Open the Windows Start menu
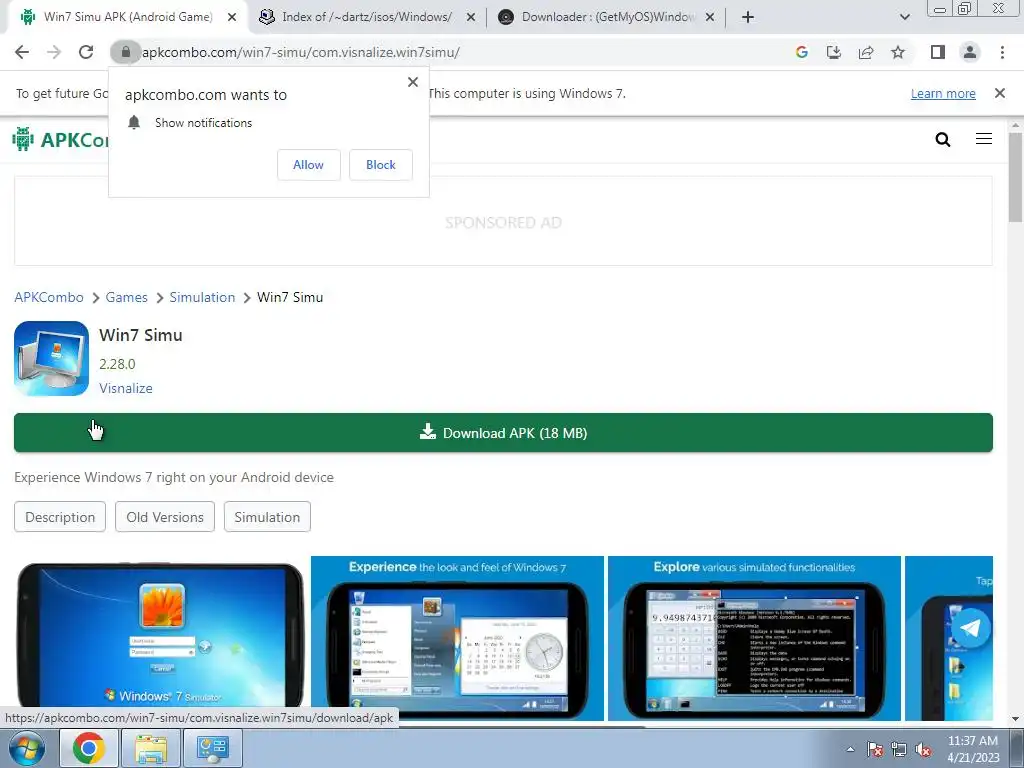Screen dimensions: 1024x768 pyautogui.click(x=27, y=748)
